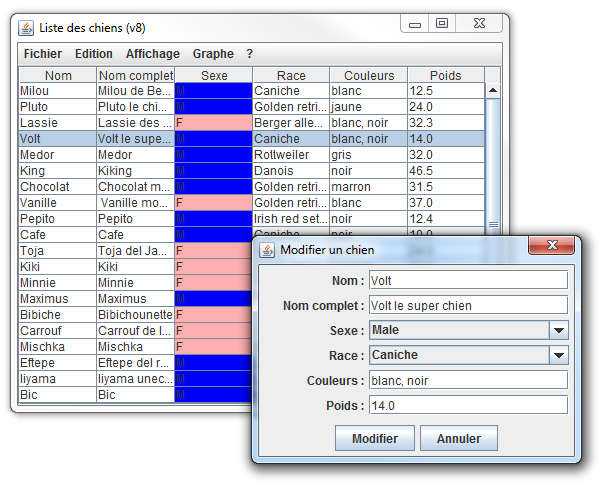Image resolution: width=609 pixels, height=486 pixels.
Task: Open the Affichage menu
Action: coord(153,54)
